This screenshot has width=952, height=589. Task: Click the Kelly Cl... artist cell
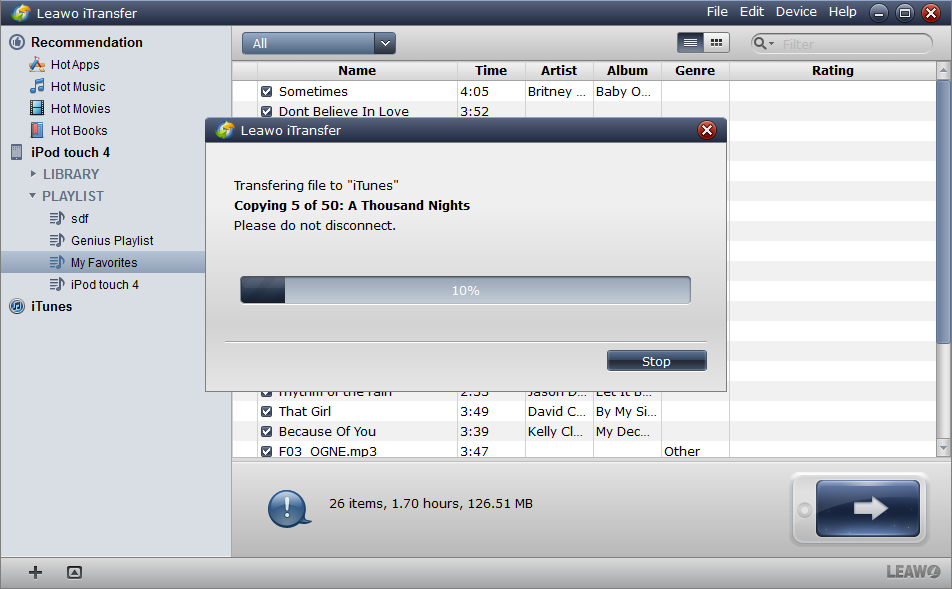[x=555, y=432]
